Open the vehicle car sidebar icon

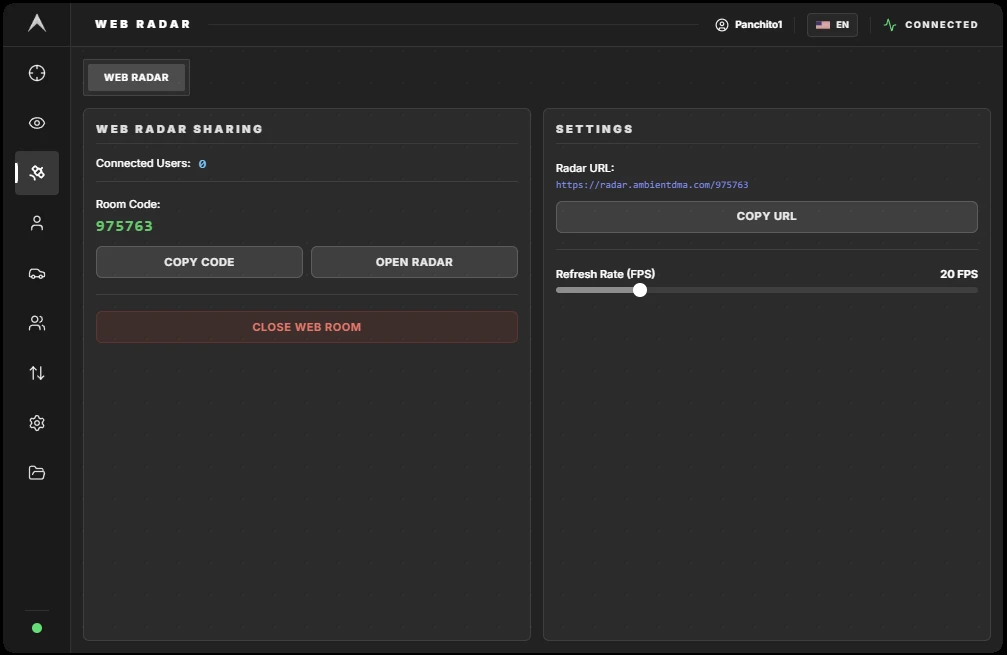37,274
